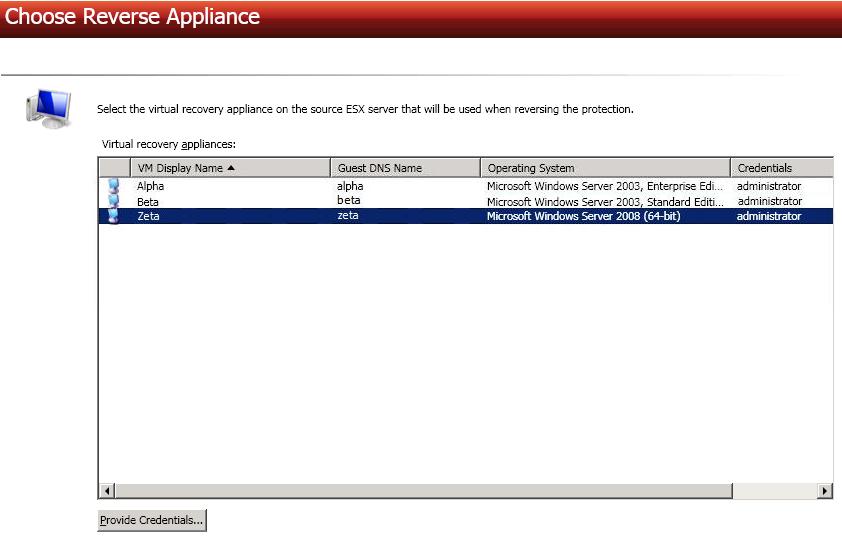Click the alpha guest DNS name cell
The height and width of the screenshot is (544, 842).
[x=350, y=186]
